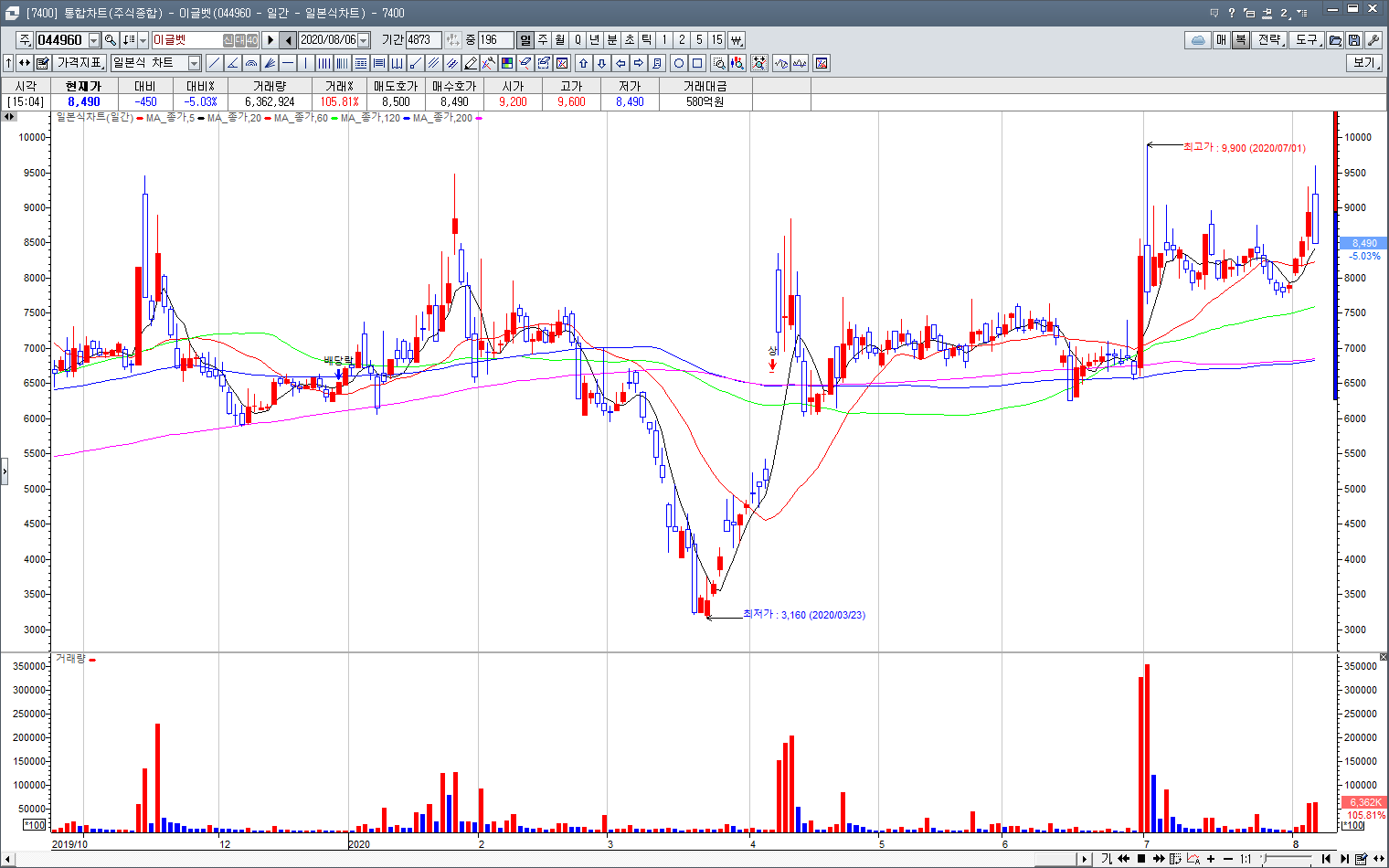The width and height of the screenshot is (1389, 868).
Task: Toggle the 매 trade display button
Action: 1222,40
